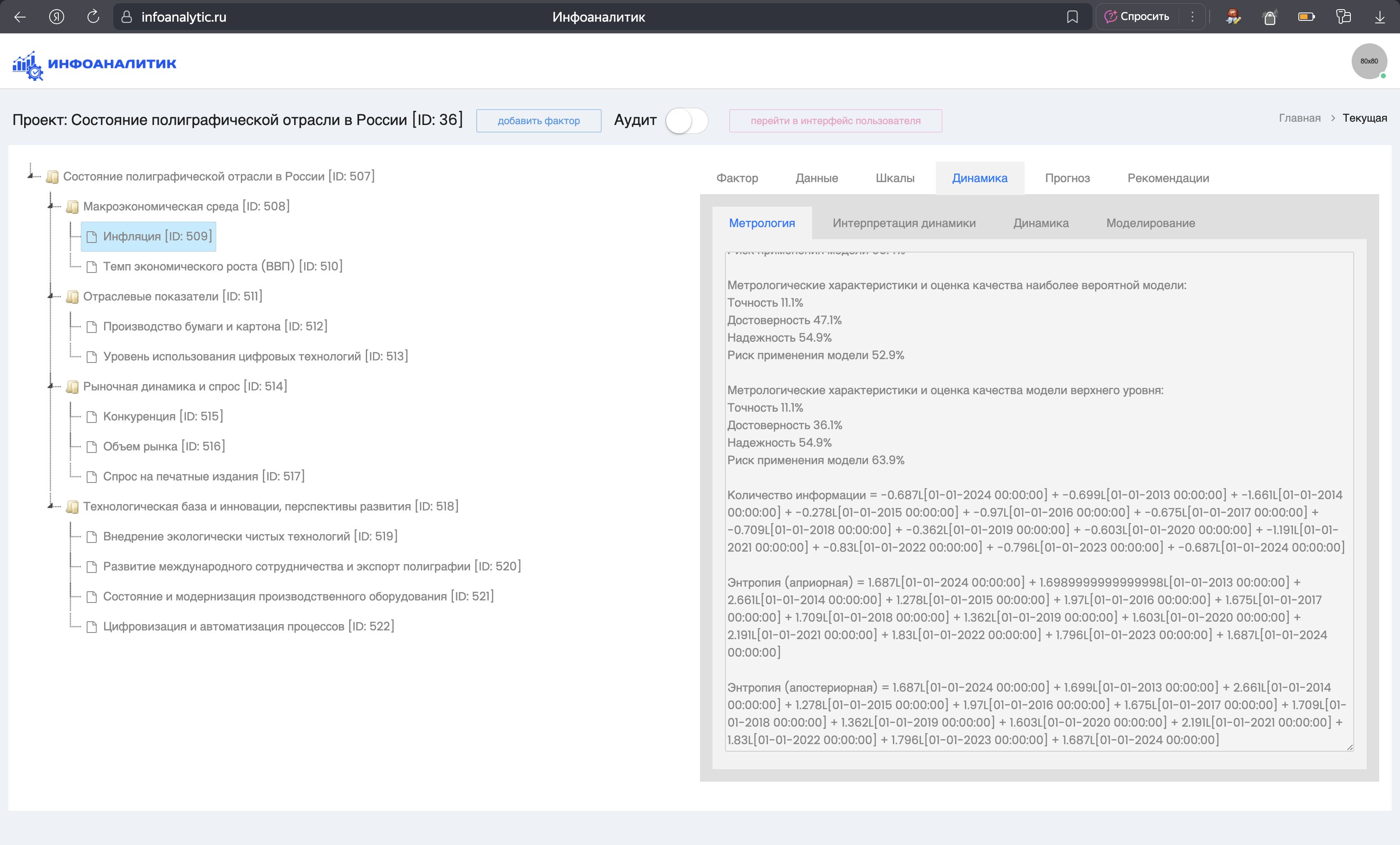The width and height of the screenshot is (1400, 845).
Task: Open the browser three-dot menu
Action: pyautogui.click(x=1192, y=17)
